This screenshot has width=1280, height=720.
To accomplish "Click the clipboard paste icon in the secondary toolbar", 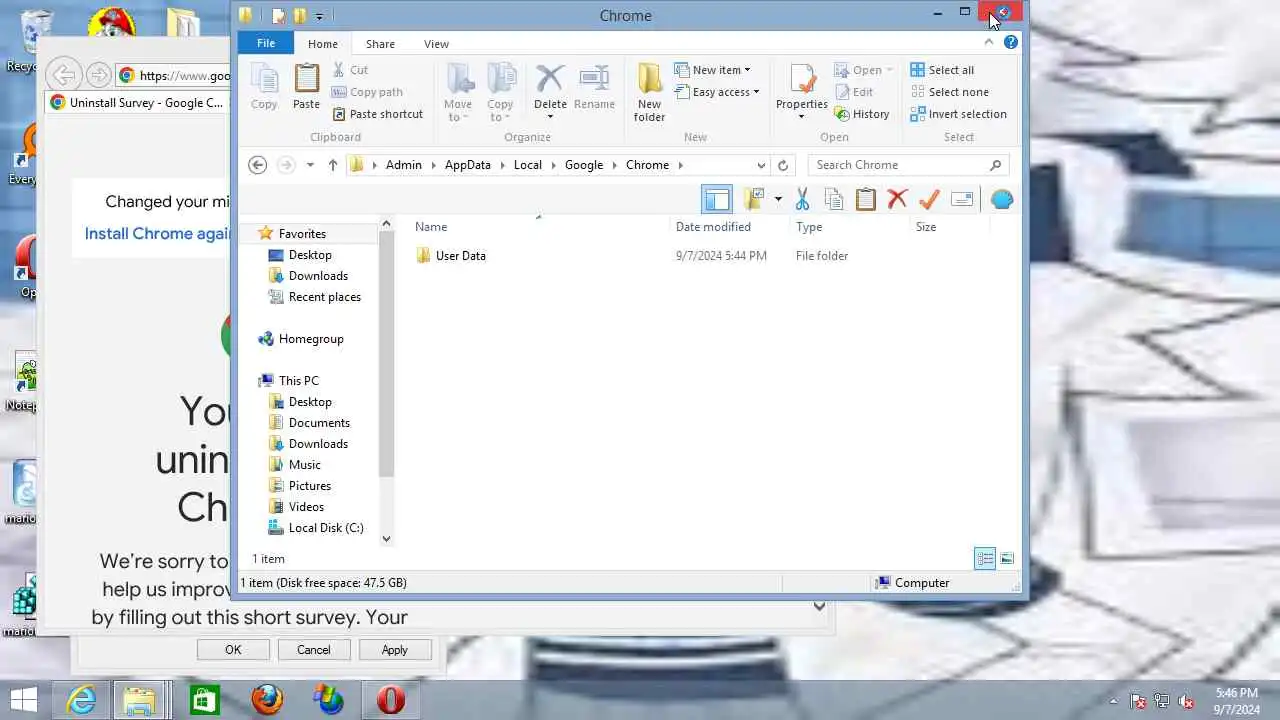I will (866, 199).
